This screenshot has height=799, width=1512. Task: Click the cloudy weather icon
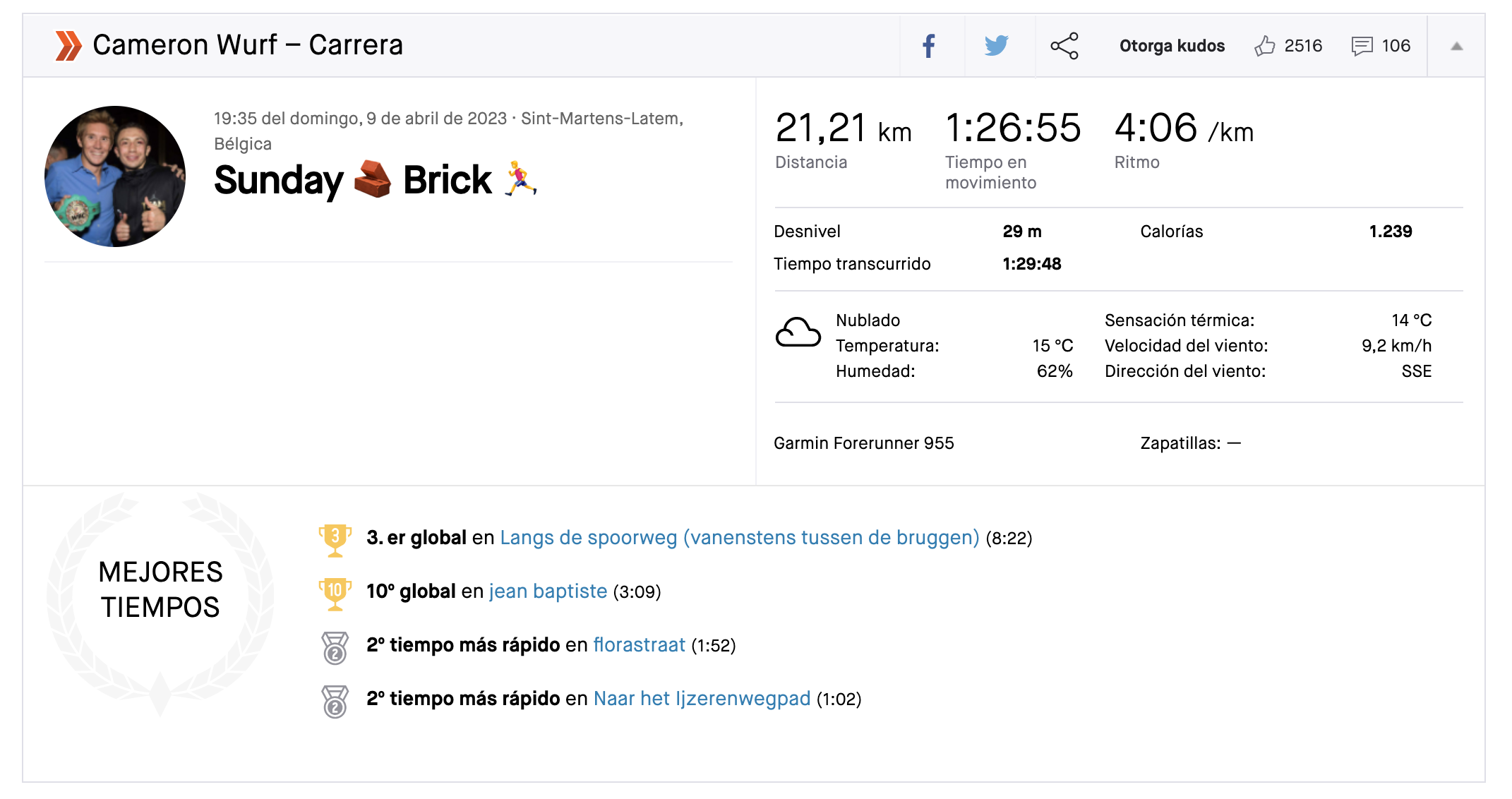(x=798, y=332)
